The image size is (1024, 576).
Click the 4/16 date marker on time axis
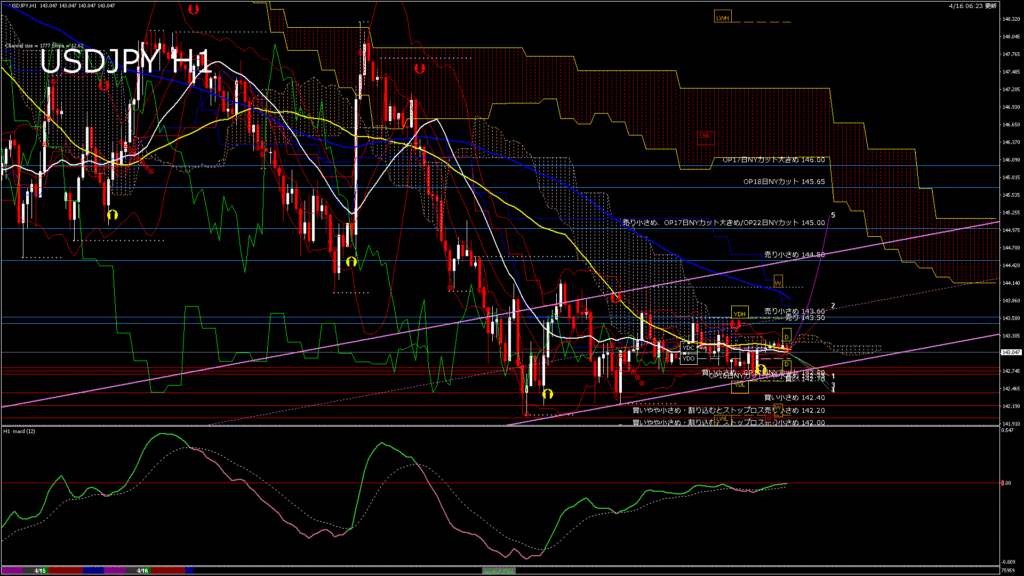[143, 571]
